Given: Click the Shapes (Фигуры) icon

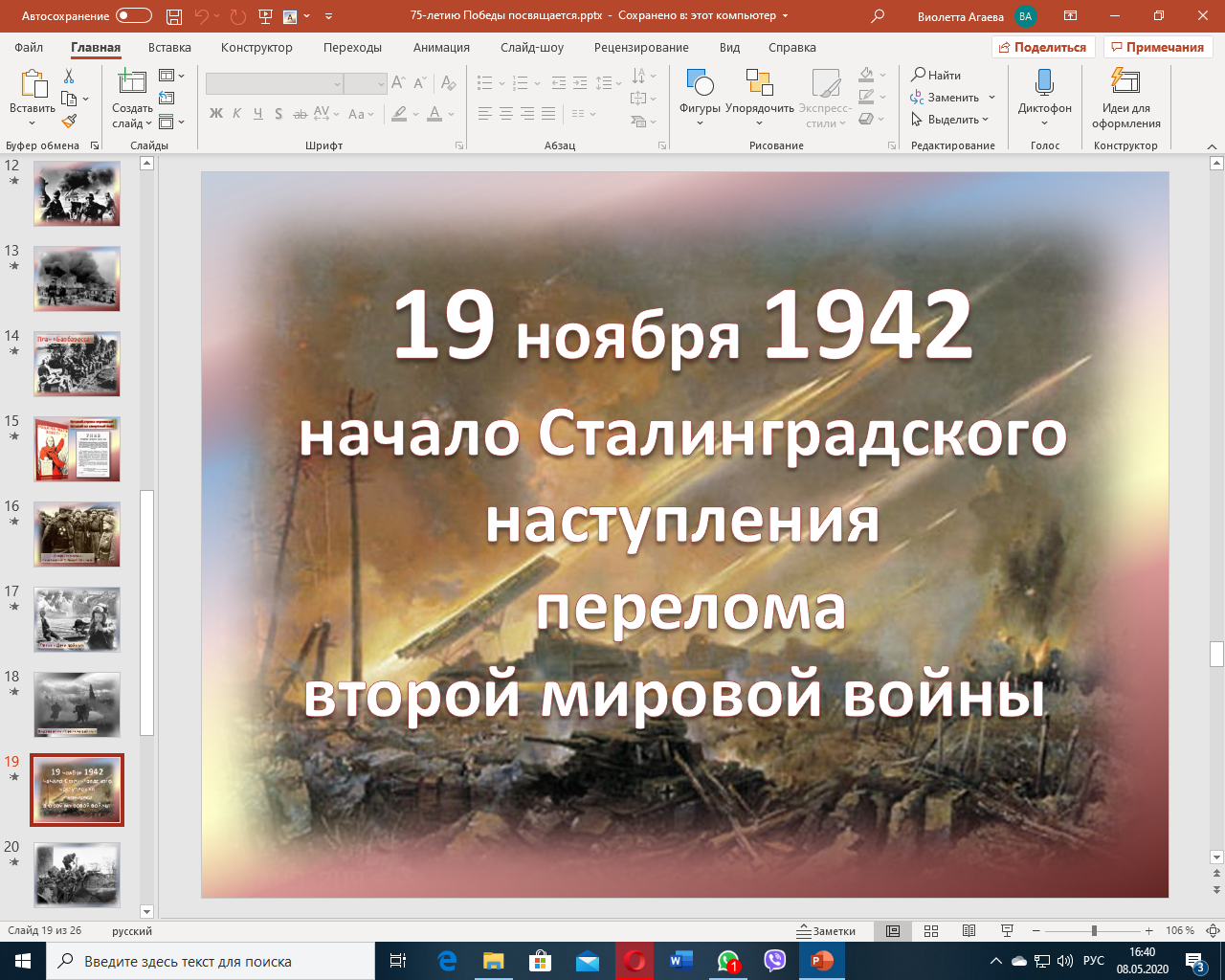Looking at the screenshot, I should coord(700,83).
